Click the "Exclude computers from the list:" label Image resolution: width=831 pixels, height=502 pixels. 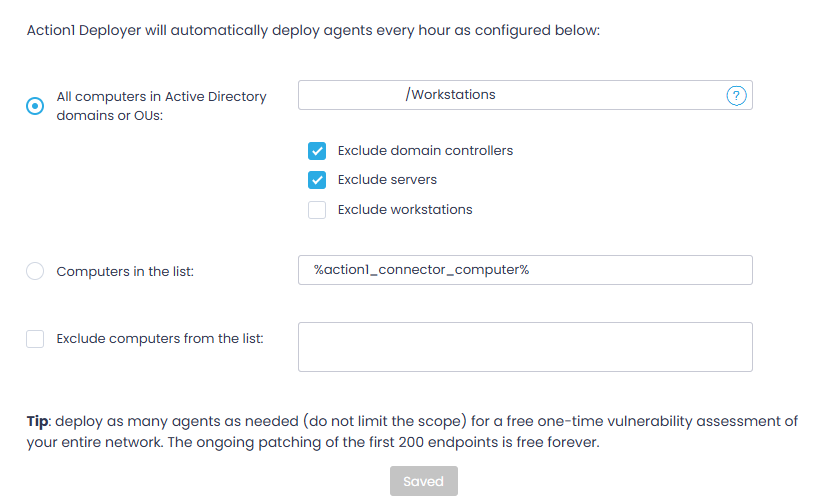(x=160, y=339)
